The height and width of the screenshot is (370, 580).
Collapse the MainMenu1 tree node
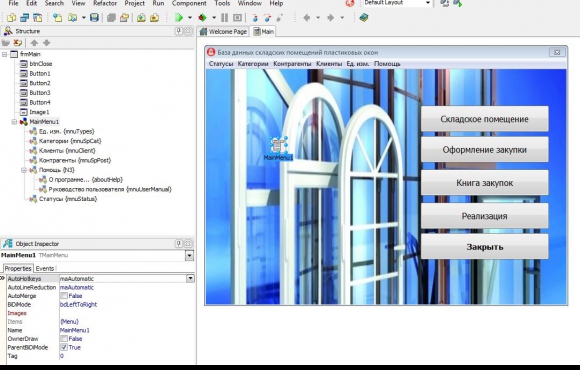pyautogui.click(x=14, y=122)
